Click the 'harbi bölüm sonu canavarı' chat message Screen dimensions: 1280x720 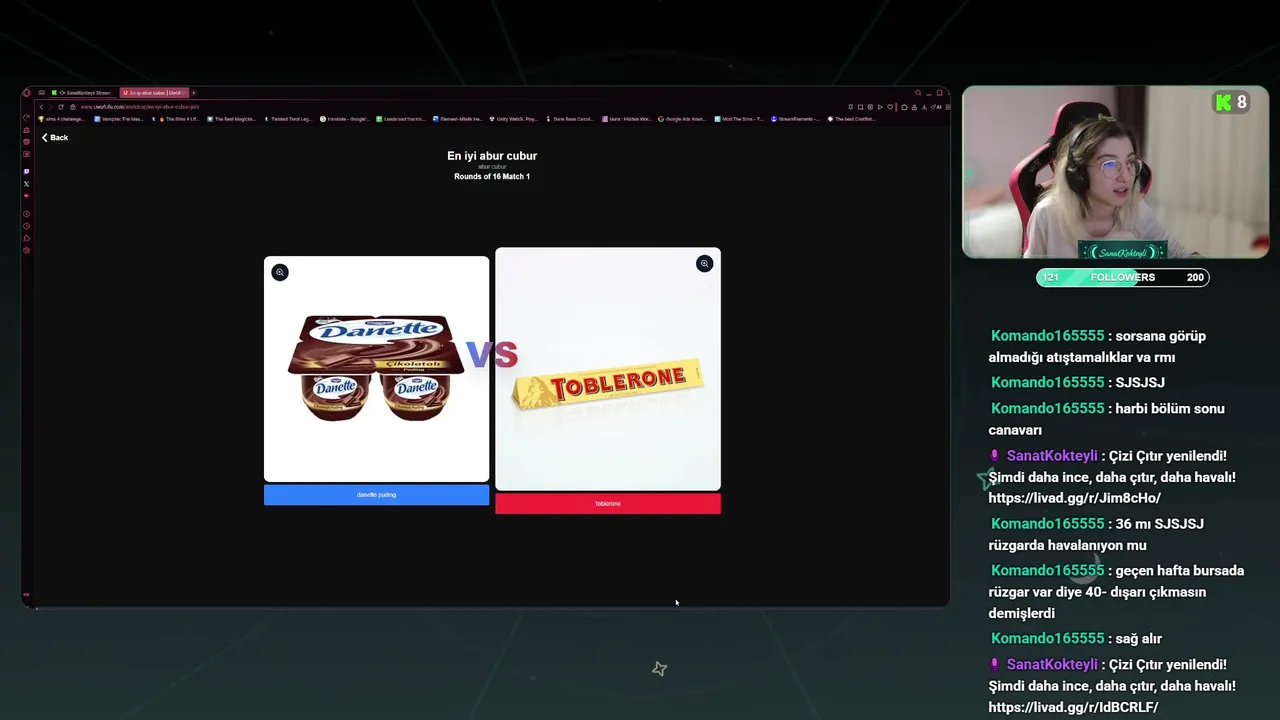[1106, 419]
